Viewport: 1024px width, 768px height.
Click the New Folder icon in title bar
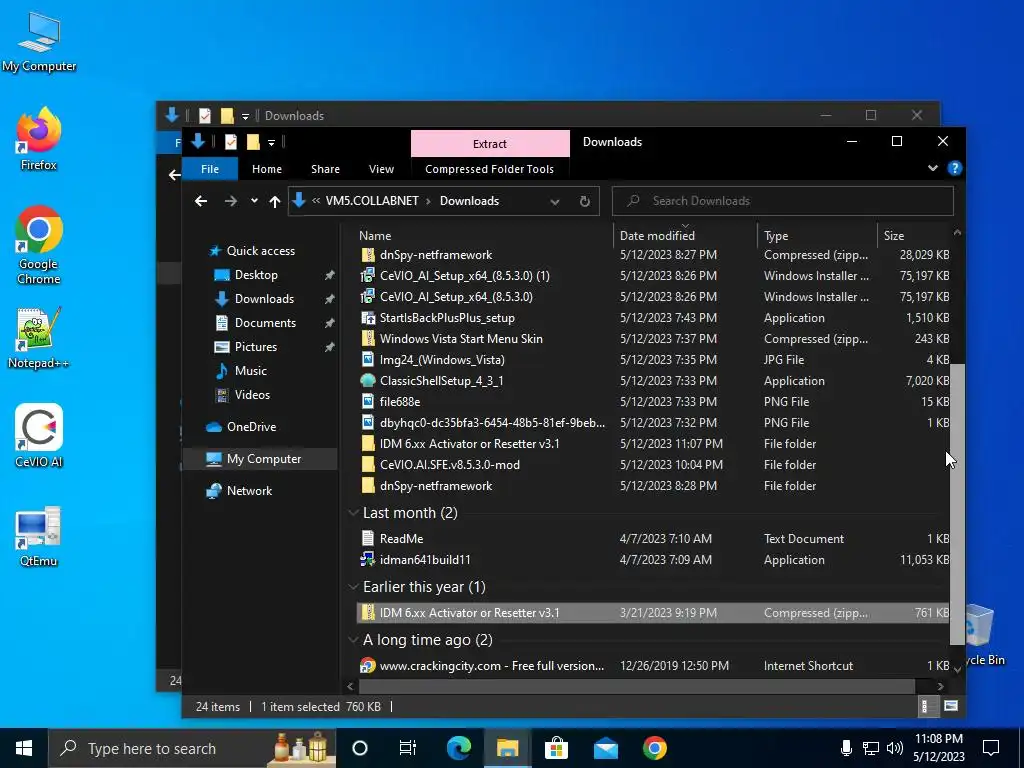click(x=253, y=142)
